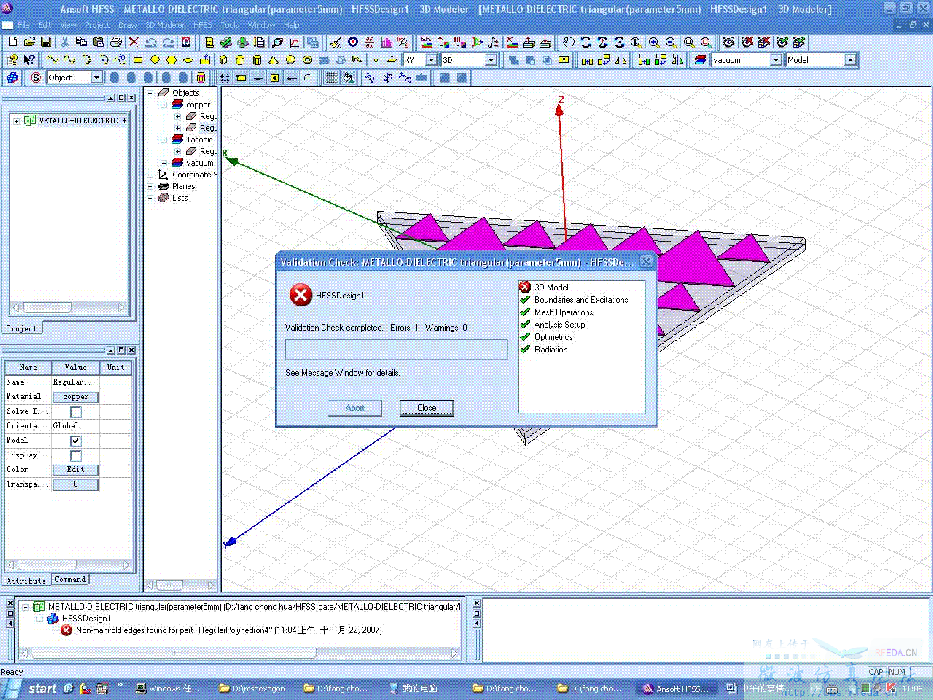Open the vacuum material dropdown
Screen dimensions: 933x700
[776, 60]
